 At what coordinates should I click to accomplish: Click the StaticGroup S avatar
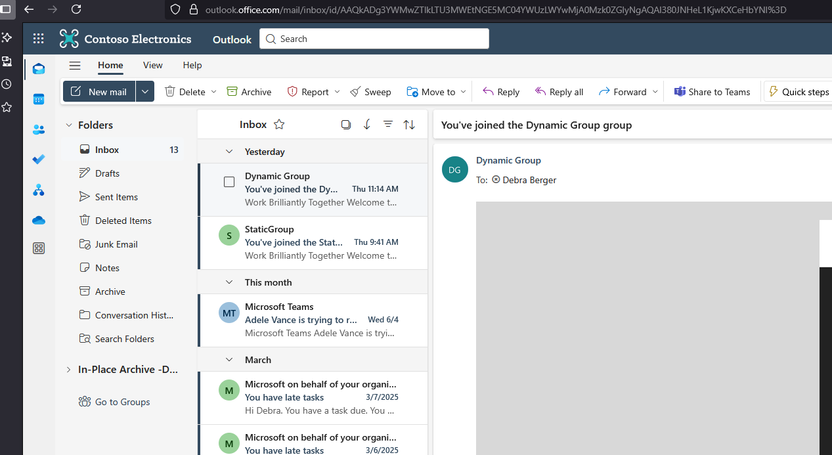tap(229, 235)
